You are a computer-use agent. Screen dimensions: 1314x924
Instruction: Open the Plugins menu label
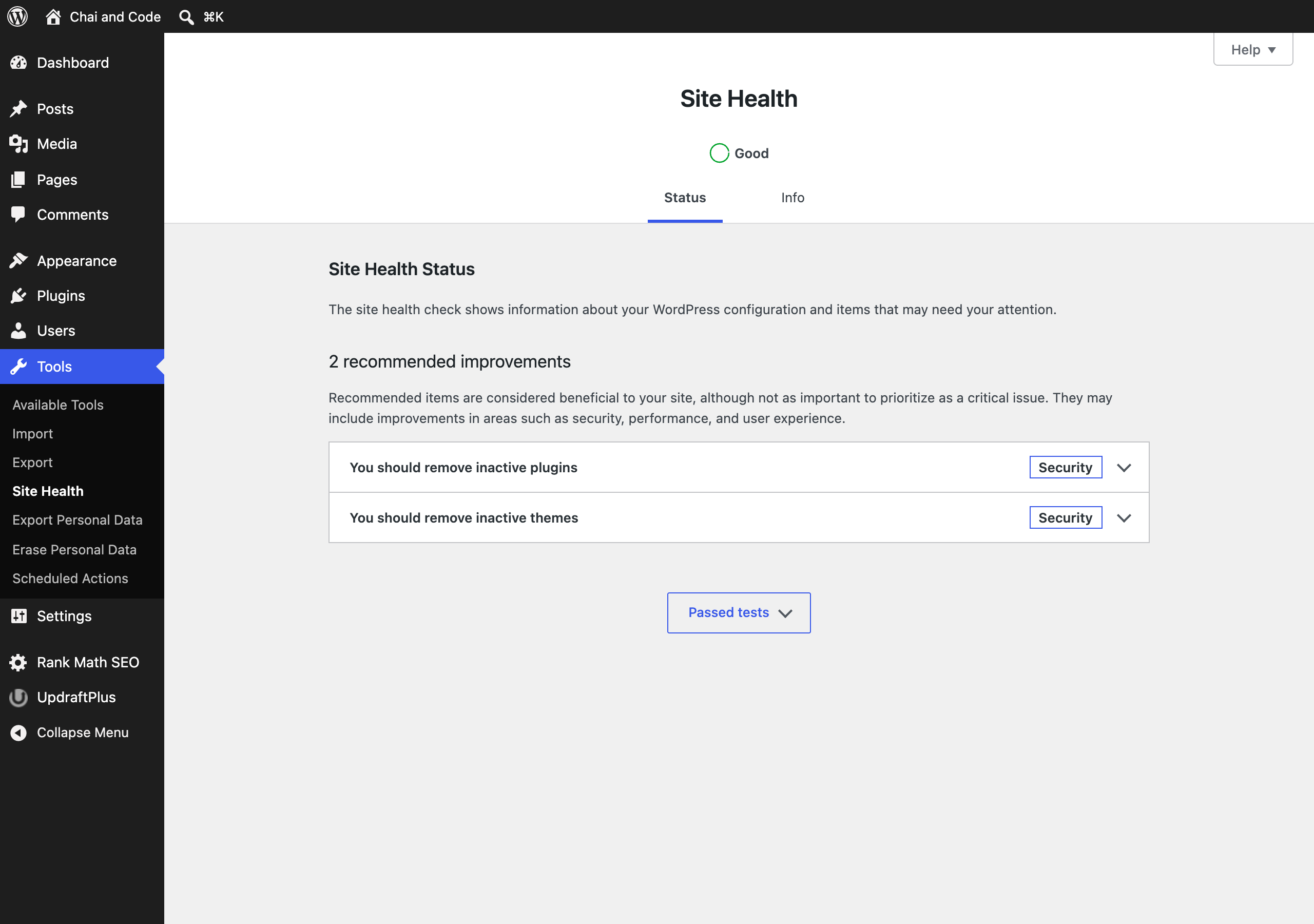[x=61, y=295]
